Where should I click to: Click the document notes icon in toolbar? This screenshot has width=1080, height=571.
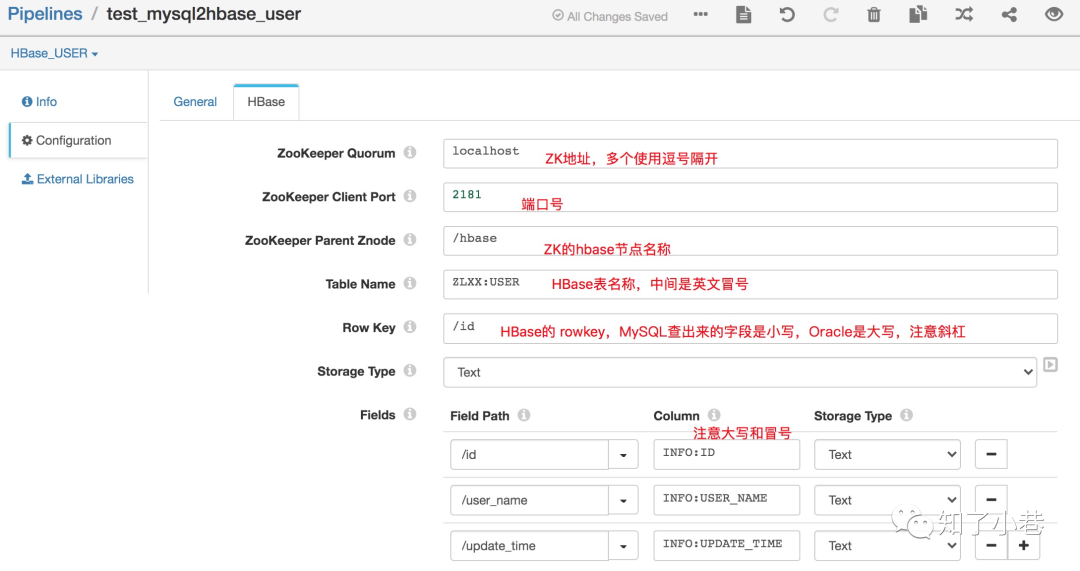pyautogui.click(x=743, y=14)
